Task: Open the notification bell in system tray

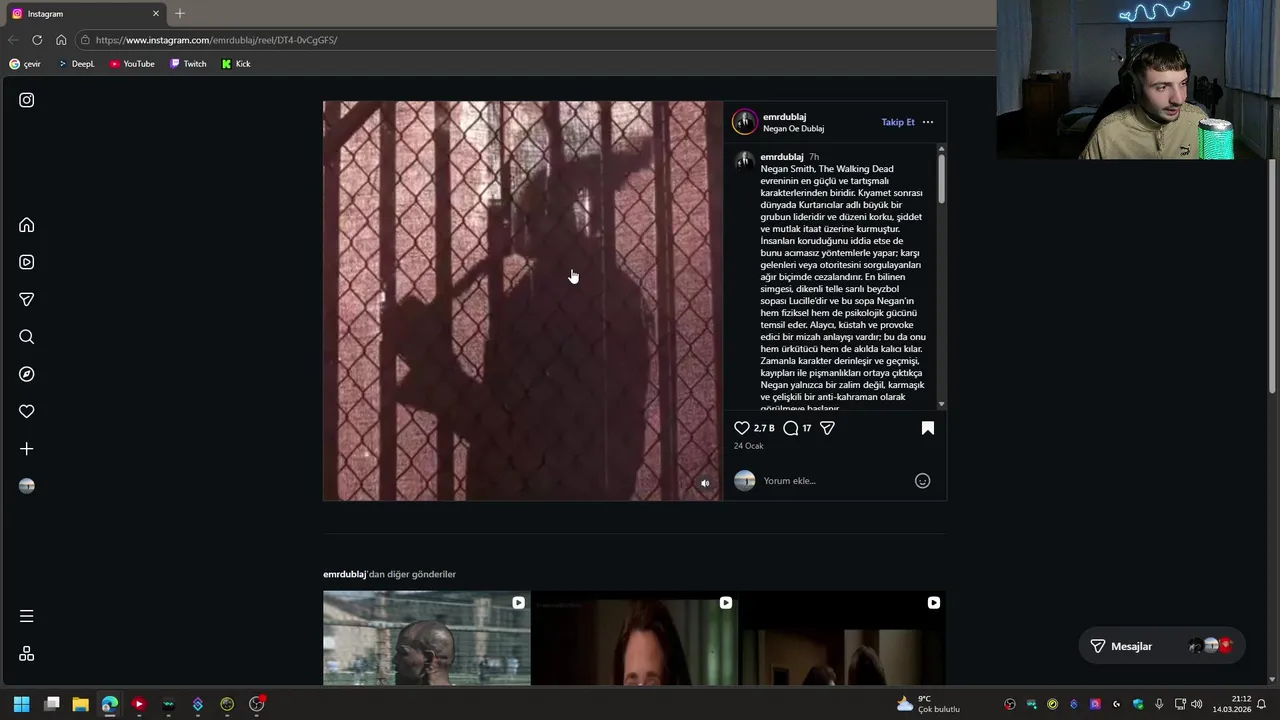Action: [x=1261, y=704]
